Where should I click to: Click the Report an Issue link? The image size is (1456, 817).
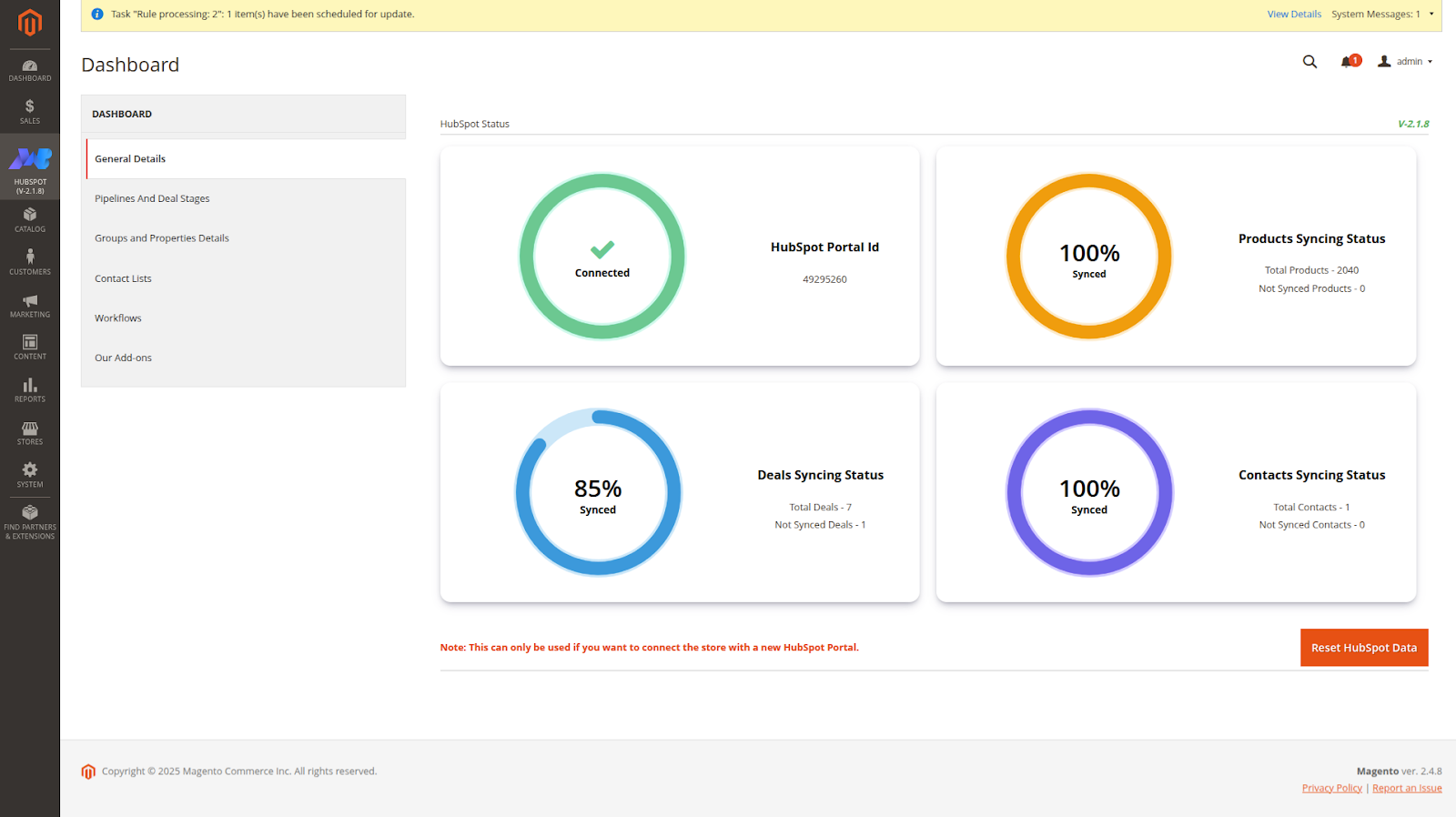[x=1407, y=788]
